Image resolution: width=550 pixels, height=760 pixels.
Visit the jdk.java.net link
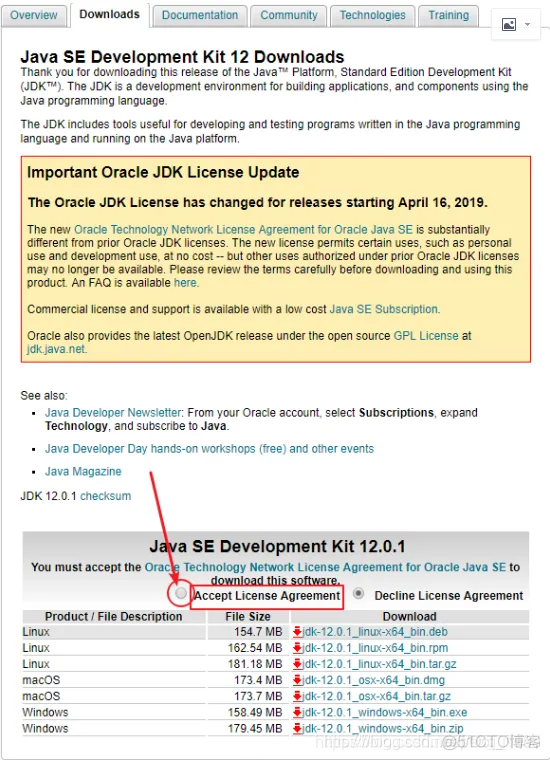tap(56, 349)
